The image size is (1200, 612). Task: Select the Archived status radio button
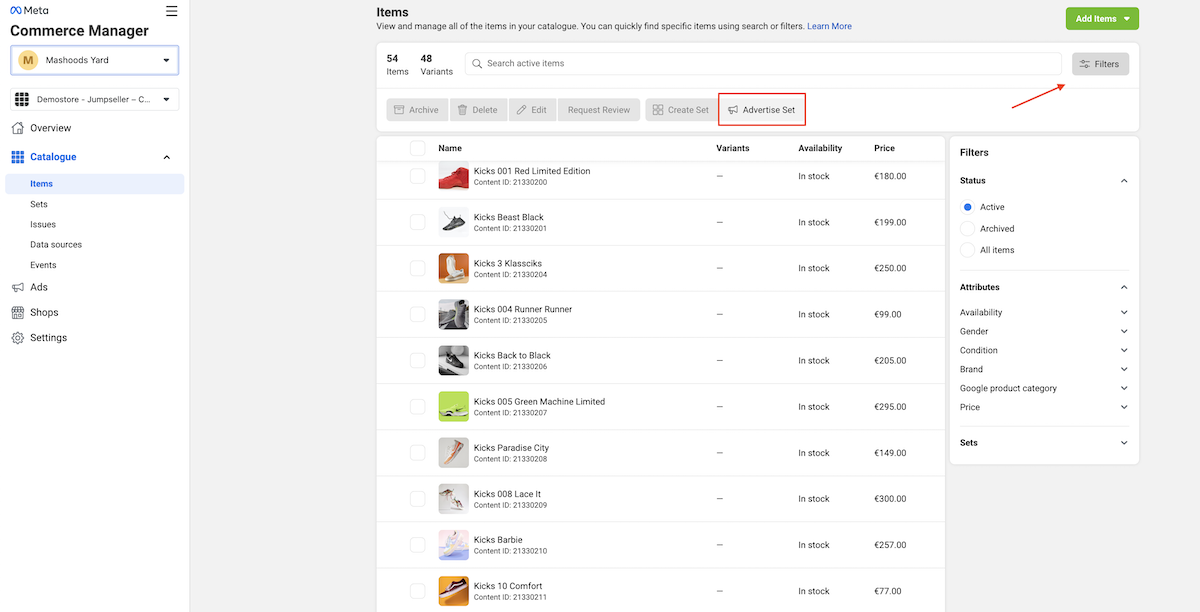[967, 228]
